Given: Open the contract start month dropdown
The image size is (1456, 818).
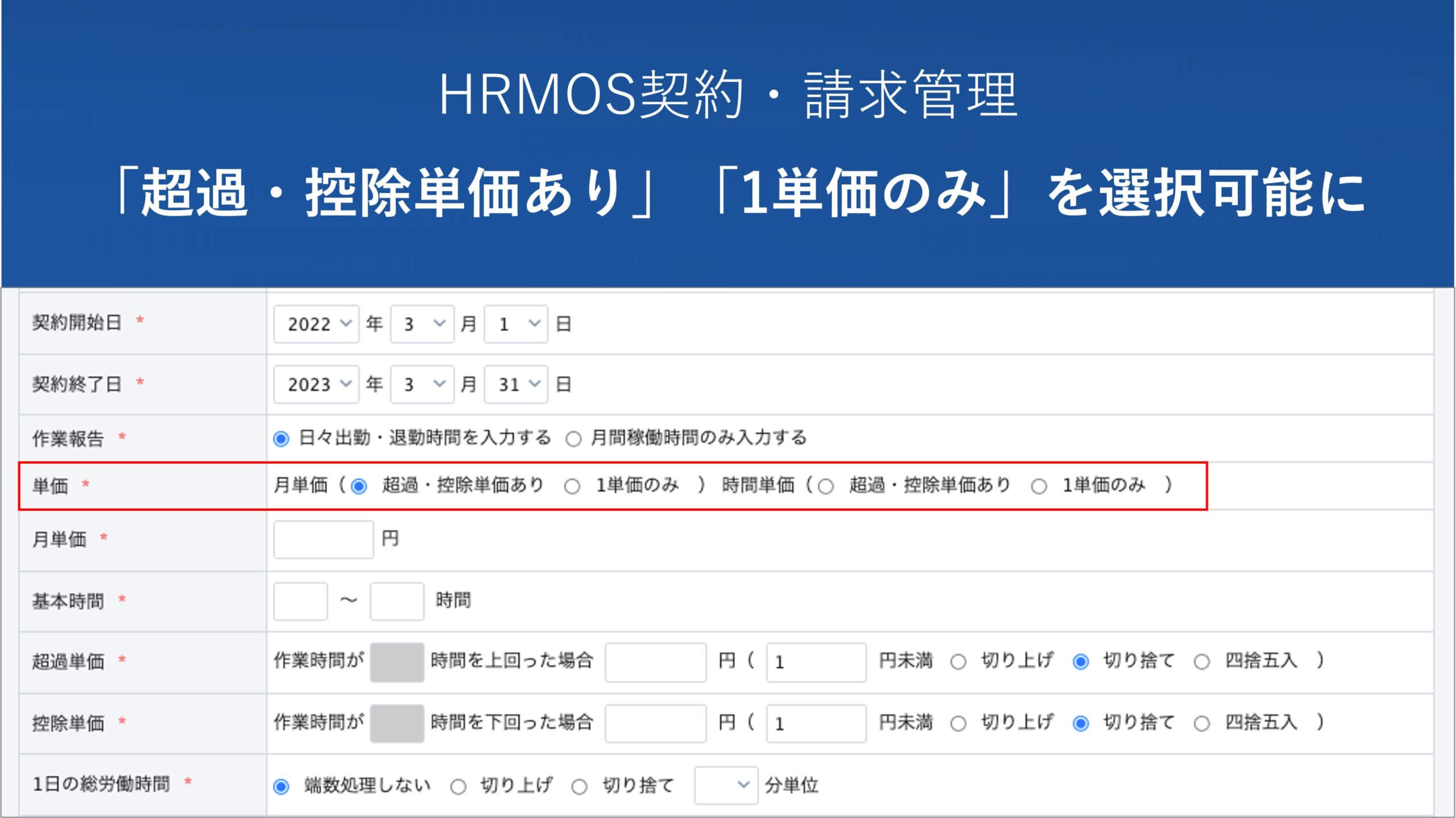Looking at the screenshot, I should (422, 324).
